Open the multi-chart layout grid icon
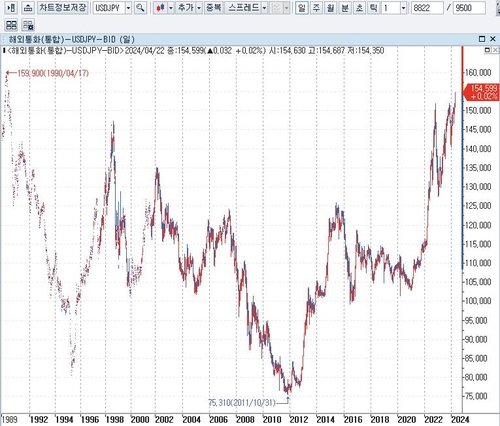Viewport: 500px width, 426px height. [11, 25]
